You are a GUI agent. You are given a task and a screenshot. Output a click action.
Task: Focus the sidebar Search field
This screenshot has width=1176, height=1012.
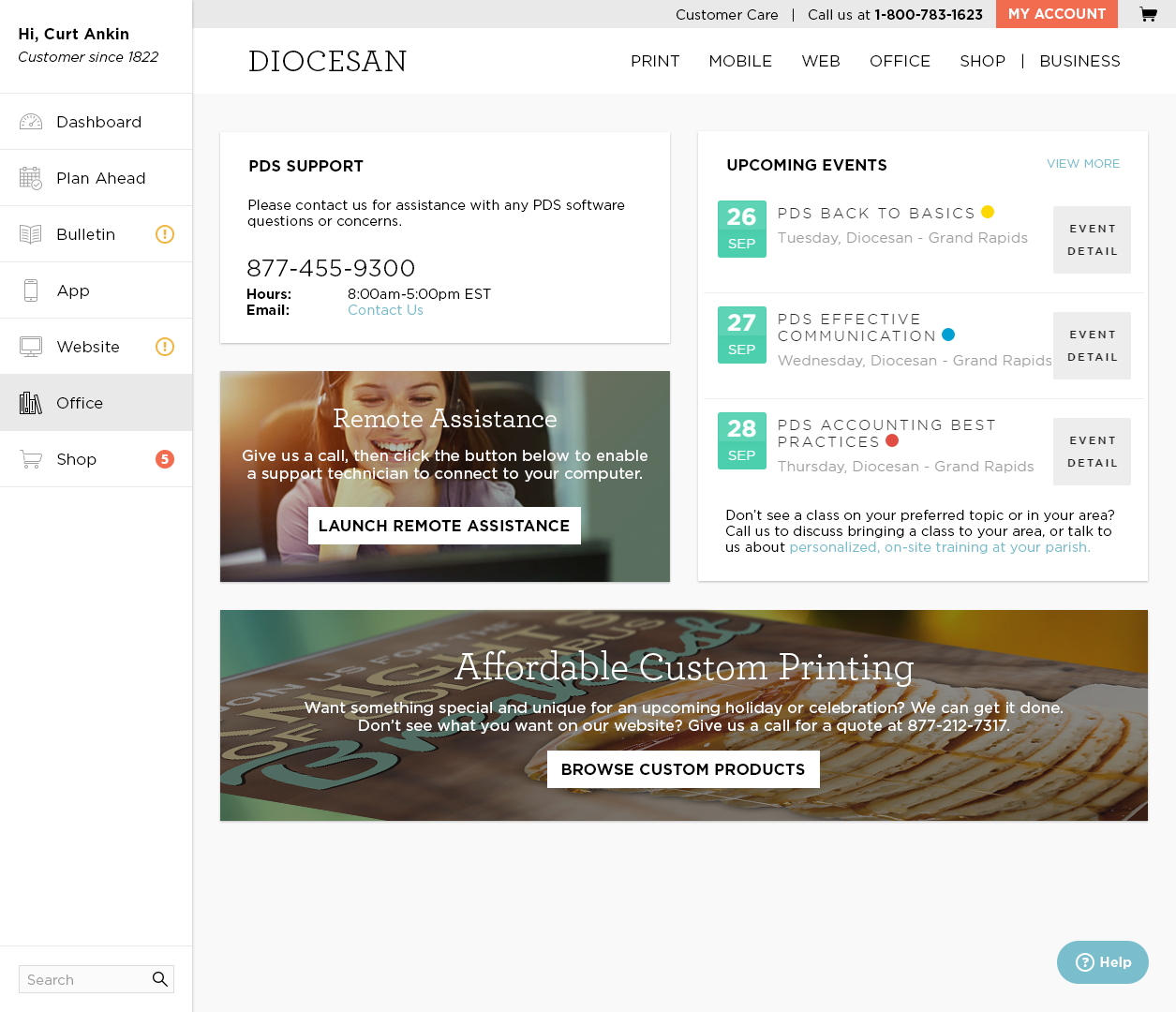point(84,979)
